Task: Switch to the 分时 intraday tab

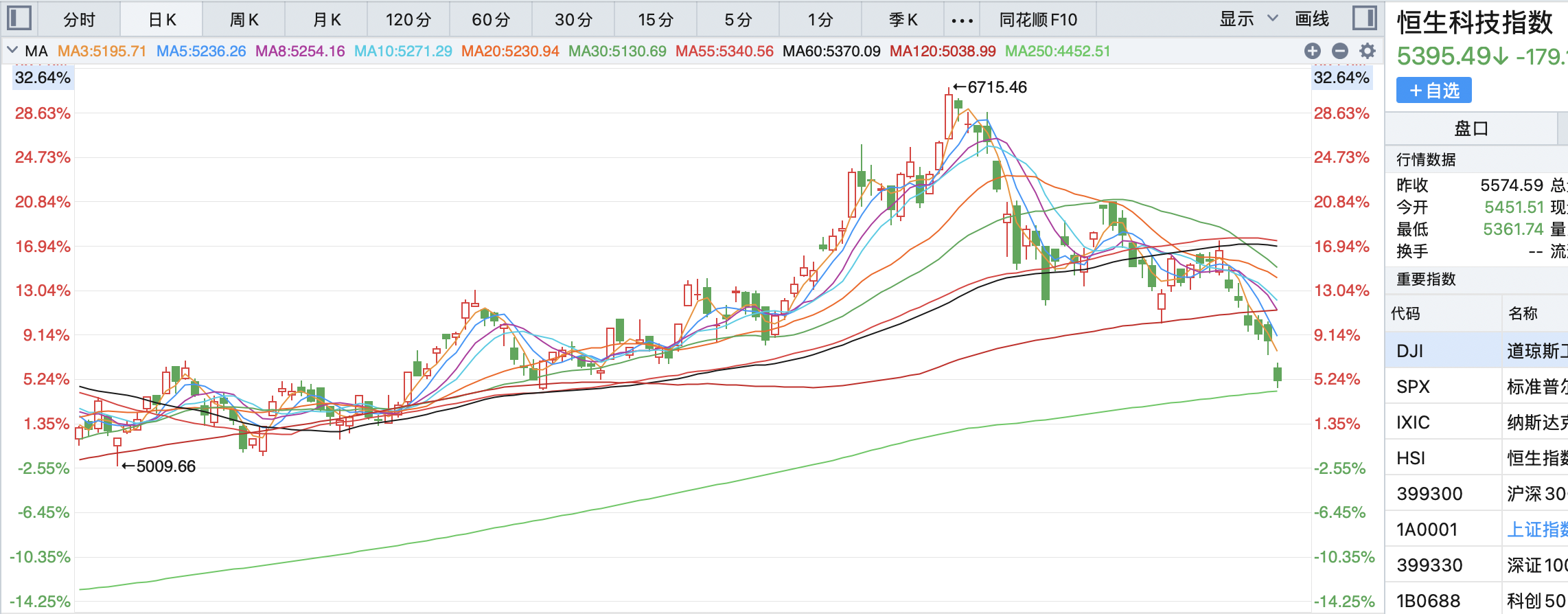Action: pyautogui.click(x=79, y=20)
